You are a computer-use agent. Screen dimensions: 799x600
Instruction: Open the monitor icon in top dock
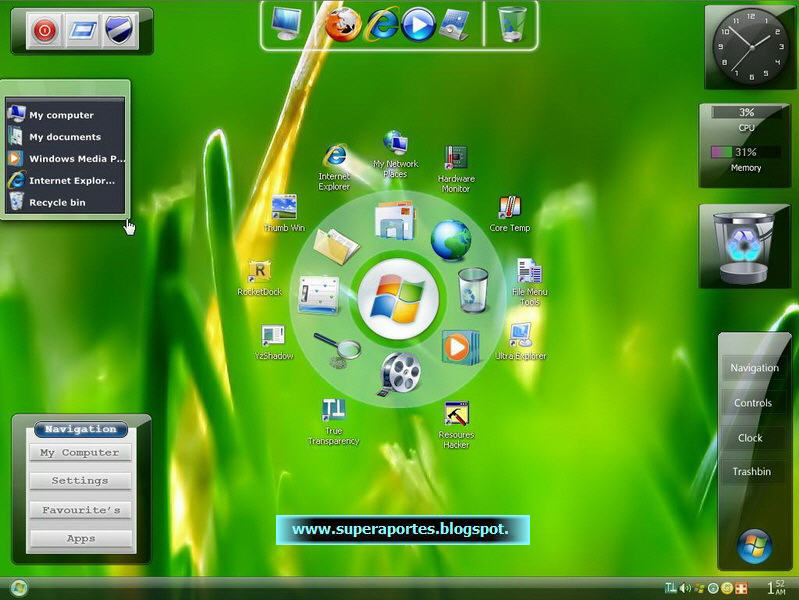286,23
